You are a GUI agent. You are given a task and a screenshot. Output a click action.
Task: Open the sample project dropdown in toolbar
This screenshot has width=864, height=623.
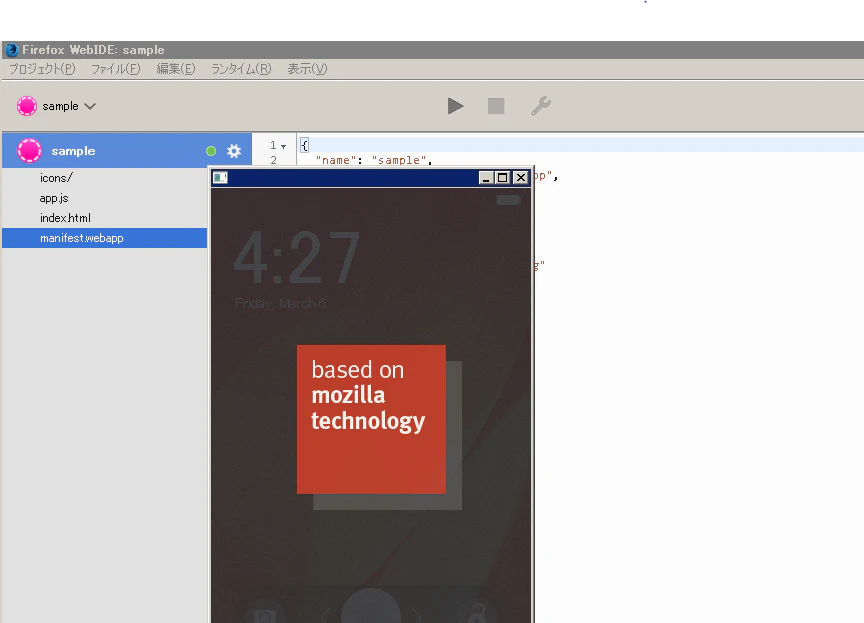56,106
